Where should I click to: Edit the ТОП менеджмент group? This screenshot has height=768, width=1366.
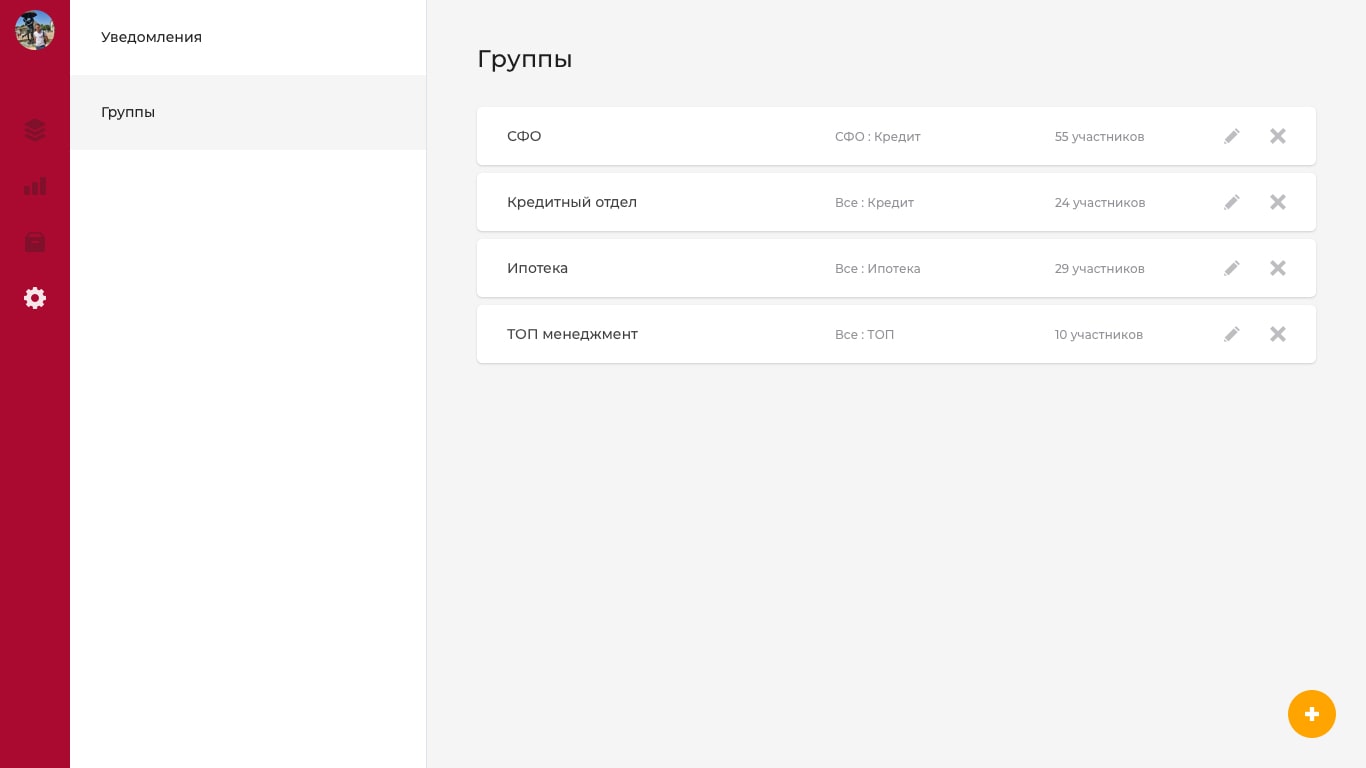pyautogui.click(x=1232, y=334)
